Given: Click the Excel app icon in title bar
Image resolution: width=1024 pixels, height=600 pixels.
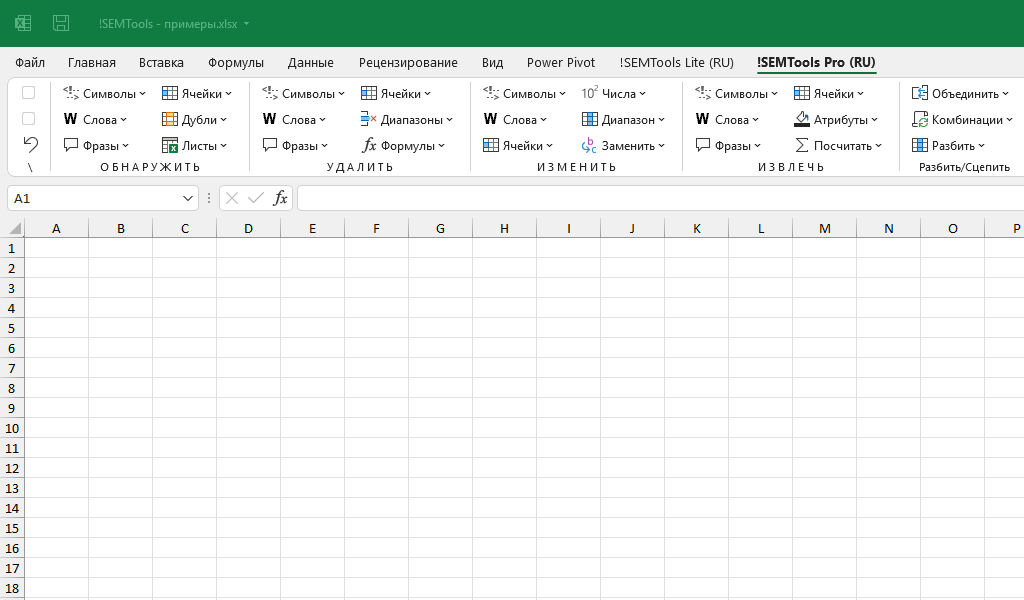Looking at the screenshot, I should coord(23,24).
